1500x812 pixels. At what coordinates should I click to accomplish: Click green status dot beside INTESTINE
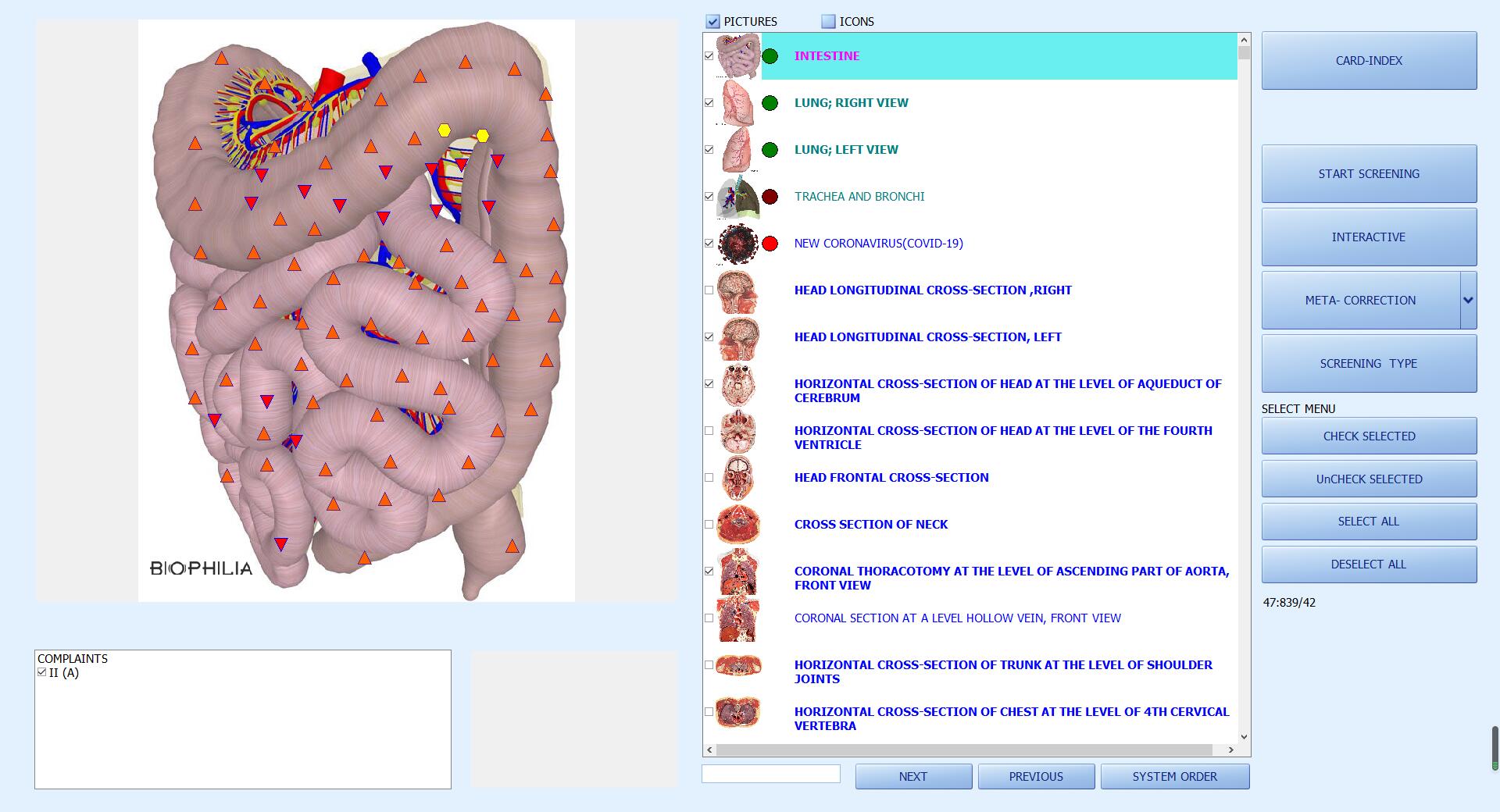770,56
